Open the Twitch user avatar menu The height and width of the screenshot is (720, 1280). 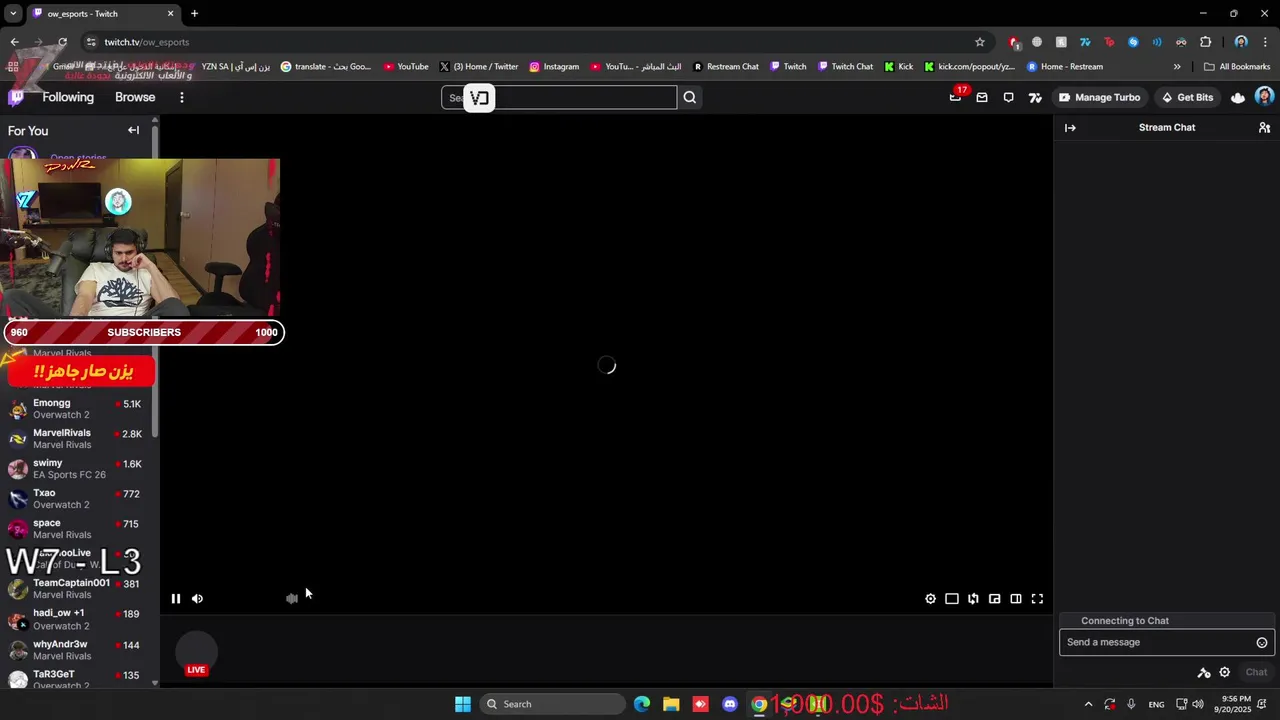(1264, 97)
